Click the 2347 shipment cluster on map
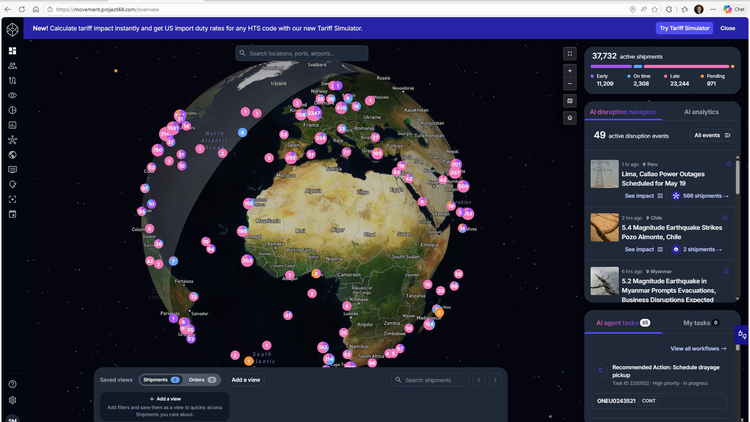This screenshot has width=750, height=422. (314, 113)
